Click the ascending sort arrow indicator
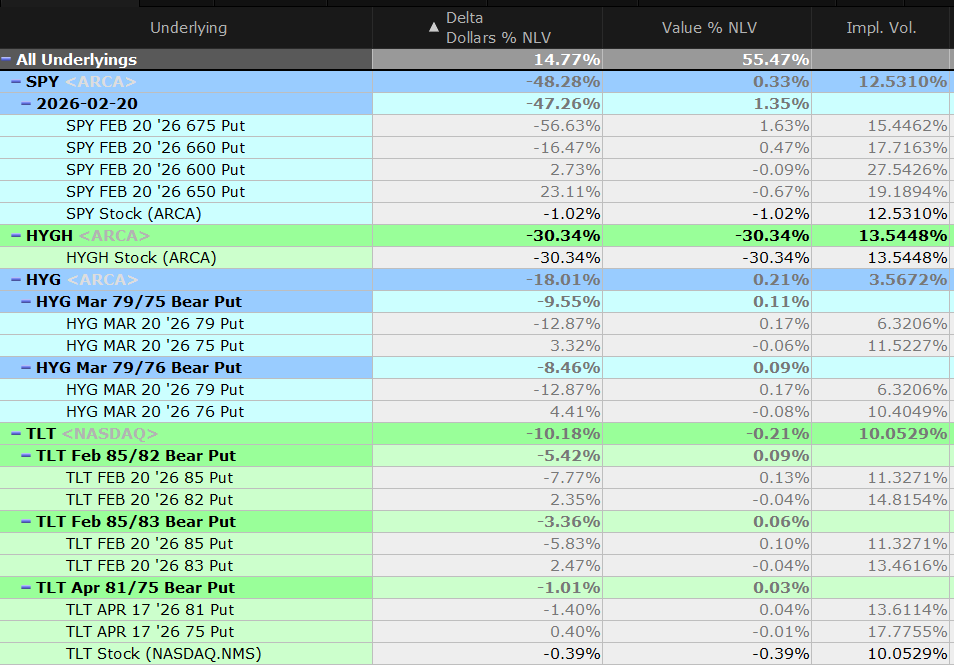Screen dimensions: 954x665 pos(433,27)
